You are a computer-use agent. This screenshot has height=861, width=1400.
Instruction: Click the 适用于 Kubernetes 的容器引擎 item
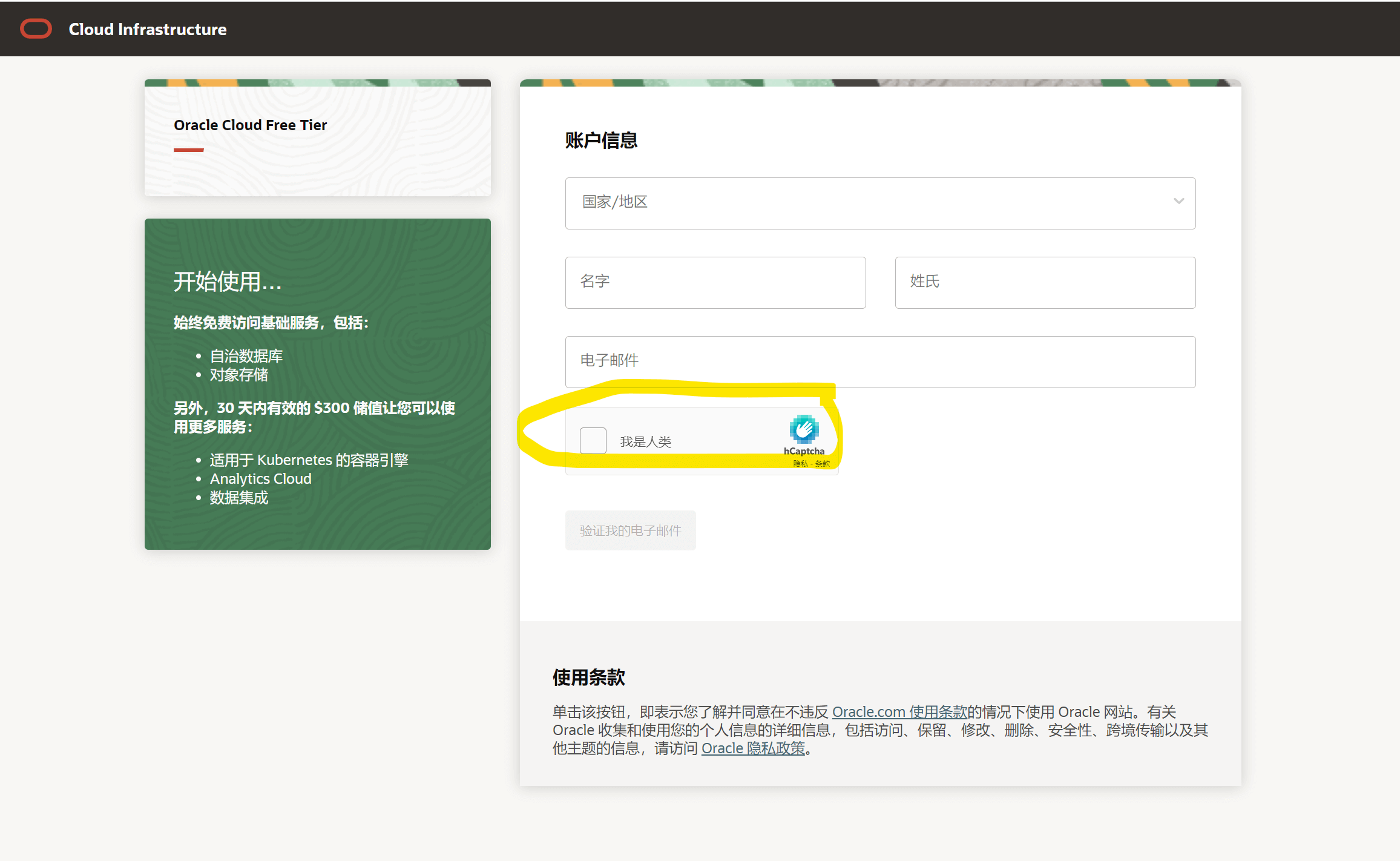click(309, 460)
